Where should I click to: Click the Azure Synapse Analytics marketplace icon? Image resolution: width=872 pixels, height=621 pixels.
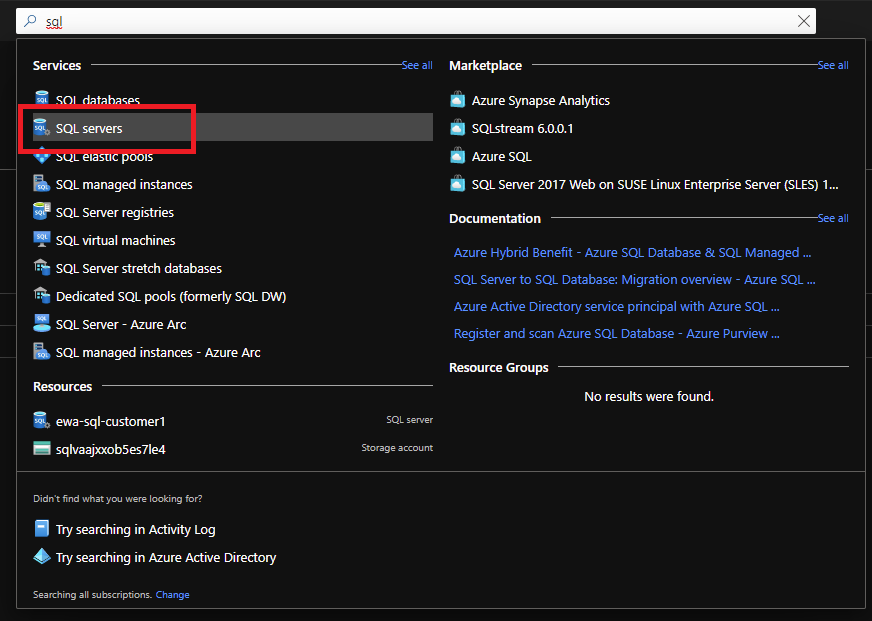[x=457, y=100]
